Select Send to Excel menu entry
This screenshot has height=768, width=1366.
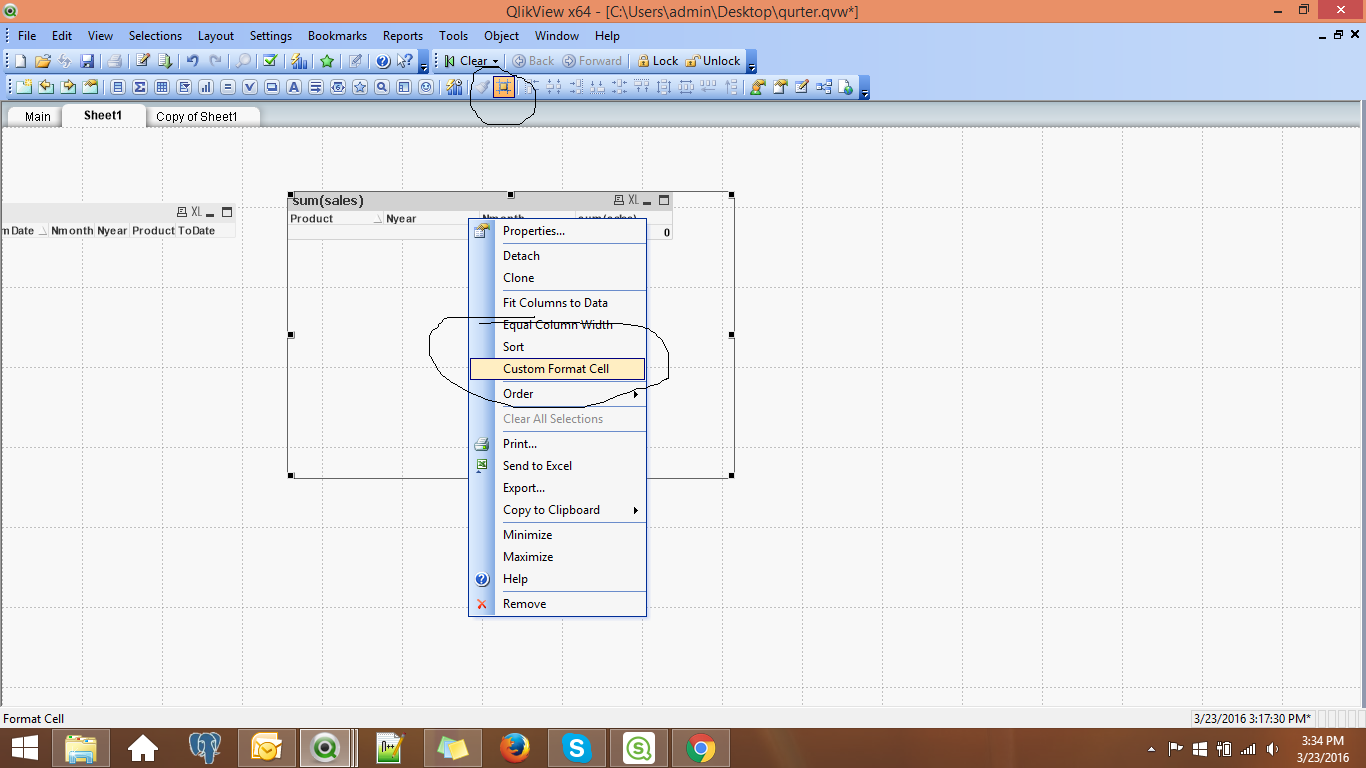coord(538,466)
